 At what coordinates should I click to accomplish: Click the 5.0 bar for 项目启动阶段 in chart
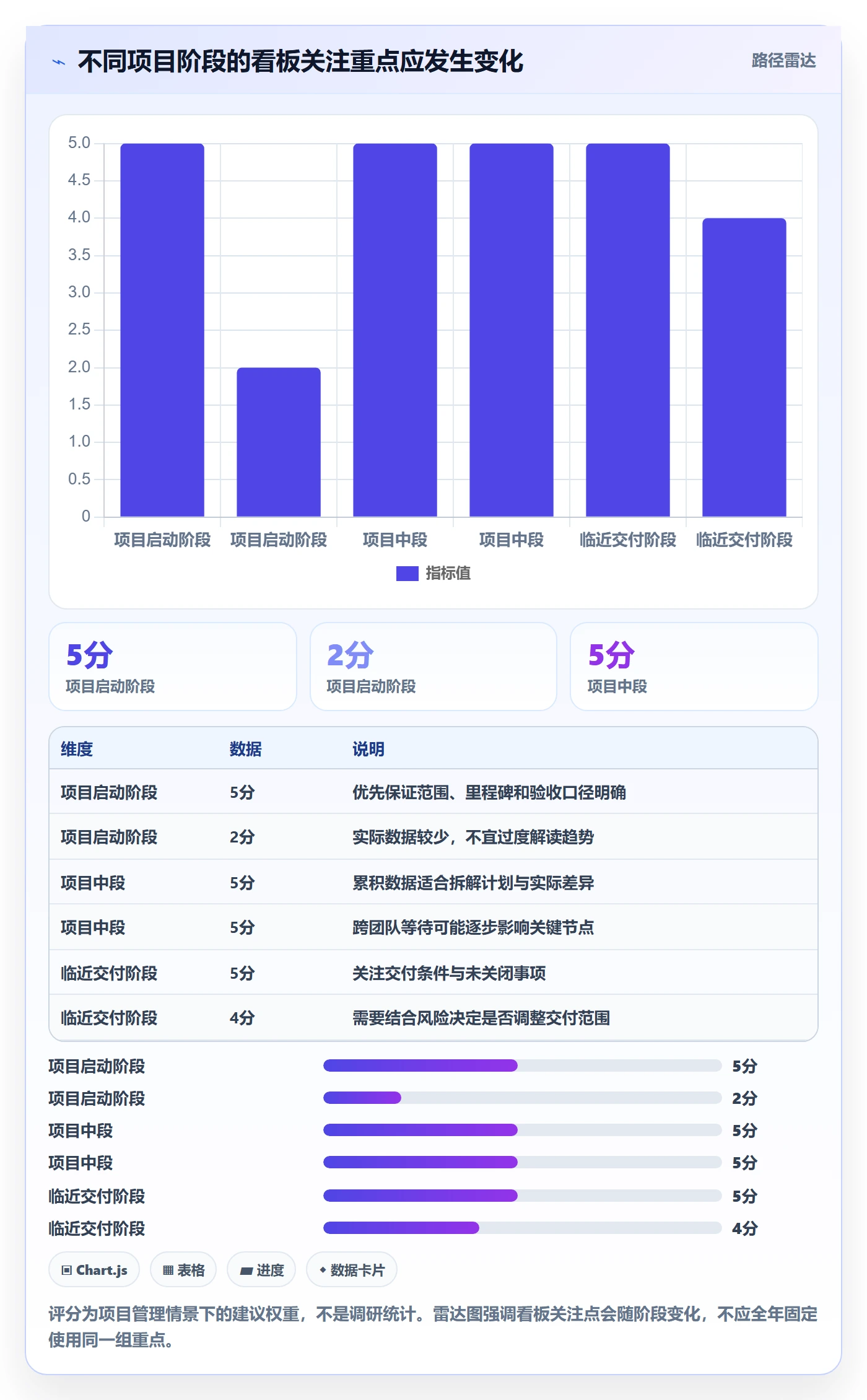[x=162, y=330]
